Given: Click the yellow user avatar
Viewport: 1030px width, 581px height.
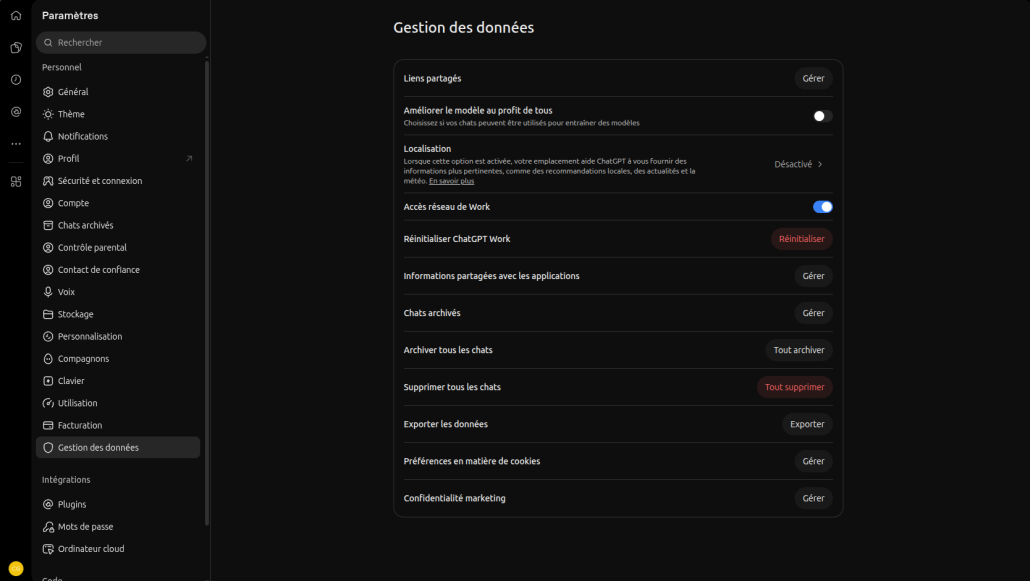Looking at the screenshot, I should tap(16, 569).
